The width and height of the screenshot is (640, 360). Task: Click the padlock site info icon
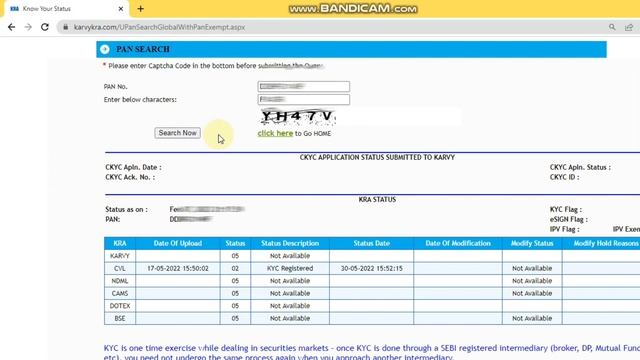tap(65, 27)
